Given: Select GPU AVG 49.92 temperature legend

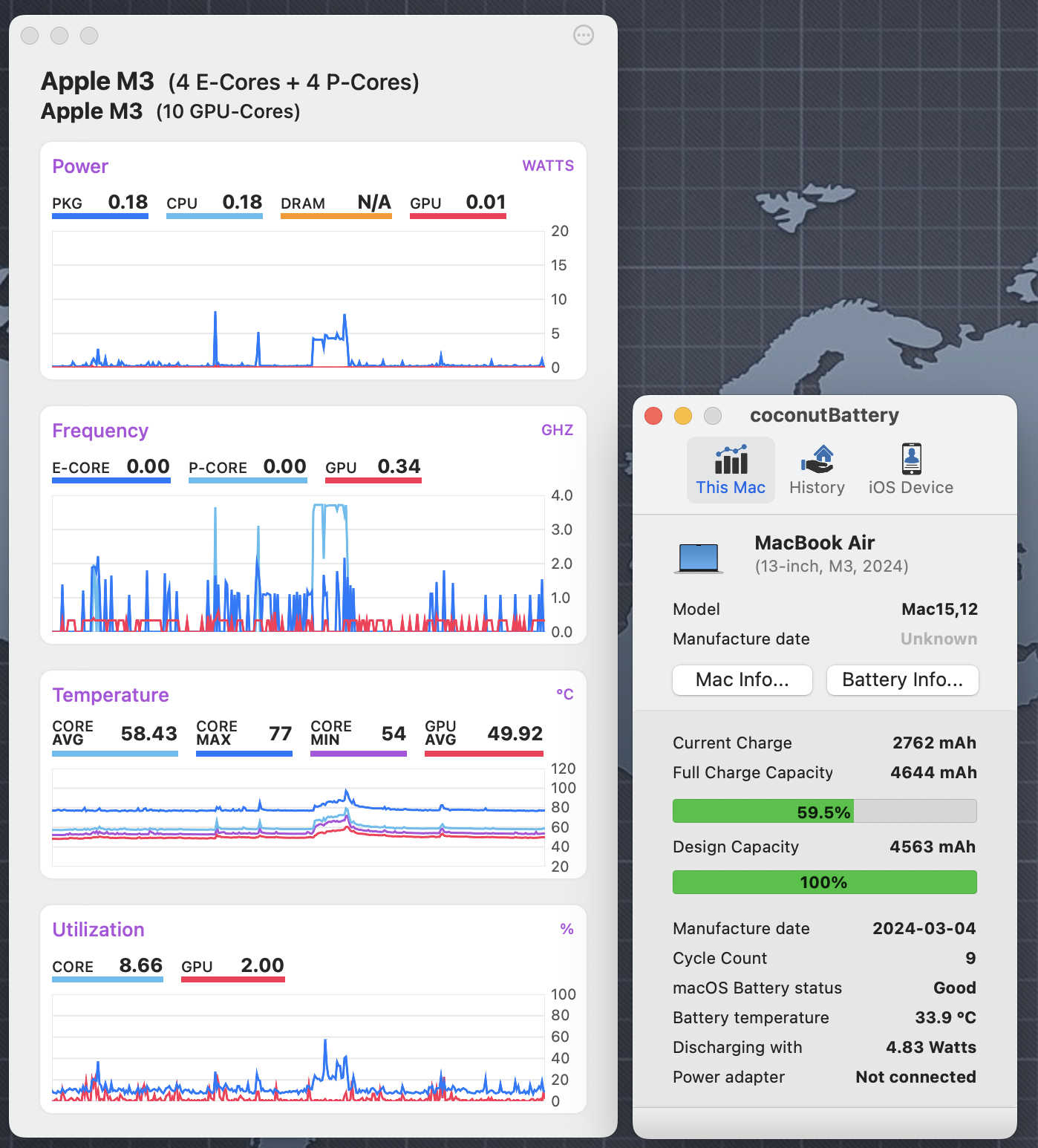Looking at the screenshot, I should [x=484, y=737].
